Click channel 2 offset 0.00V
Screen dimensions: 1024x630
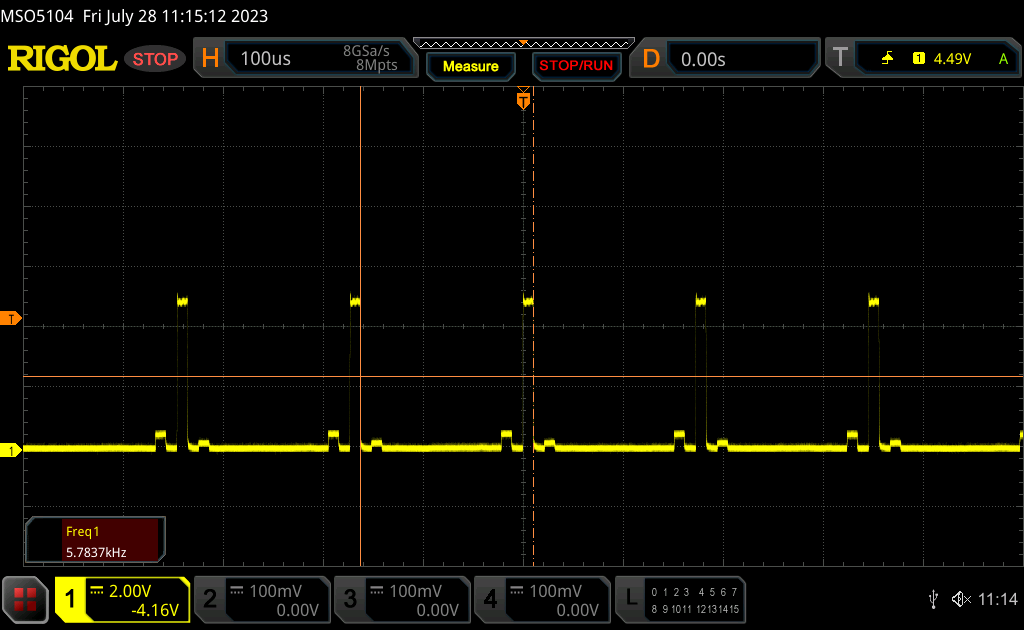tap(297, 610)
